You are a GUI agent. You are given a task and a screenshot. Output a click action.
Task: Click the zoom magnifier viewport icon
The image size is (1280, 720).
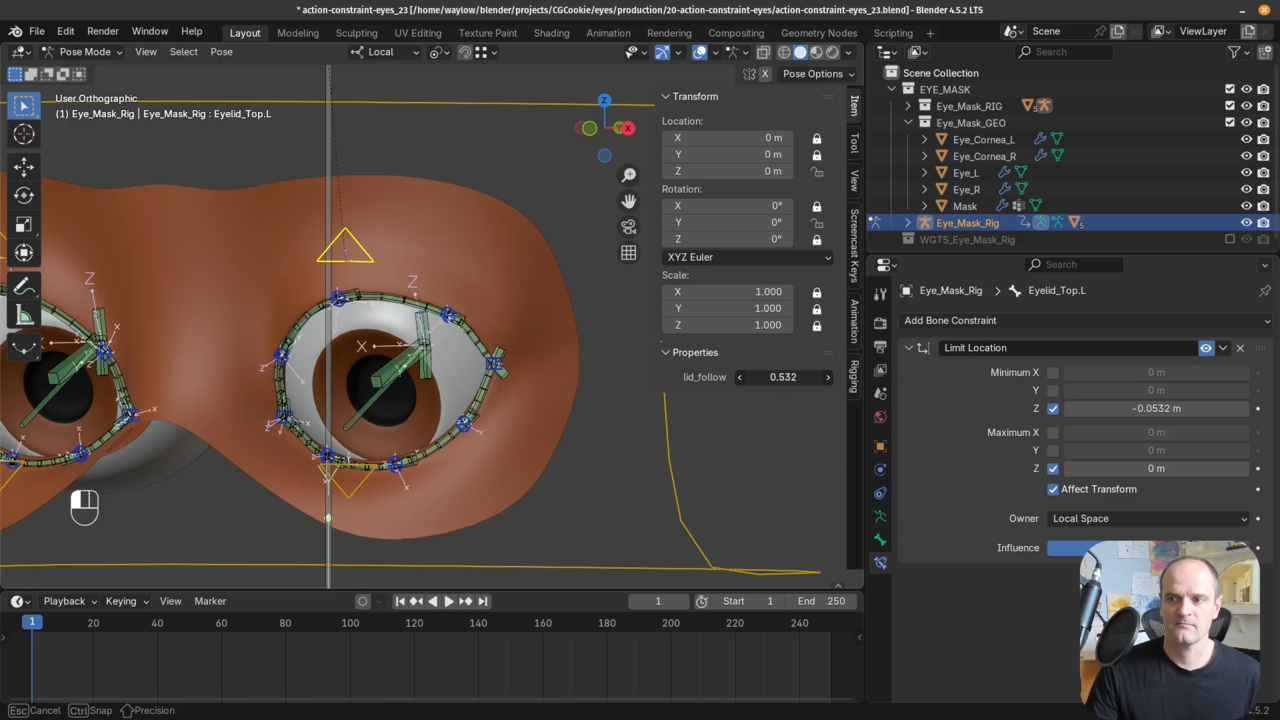tap(628, 175)
